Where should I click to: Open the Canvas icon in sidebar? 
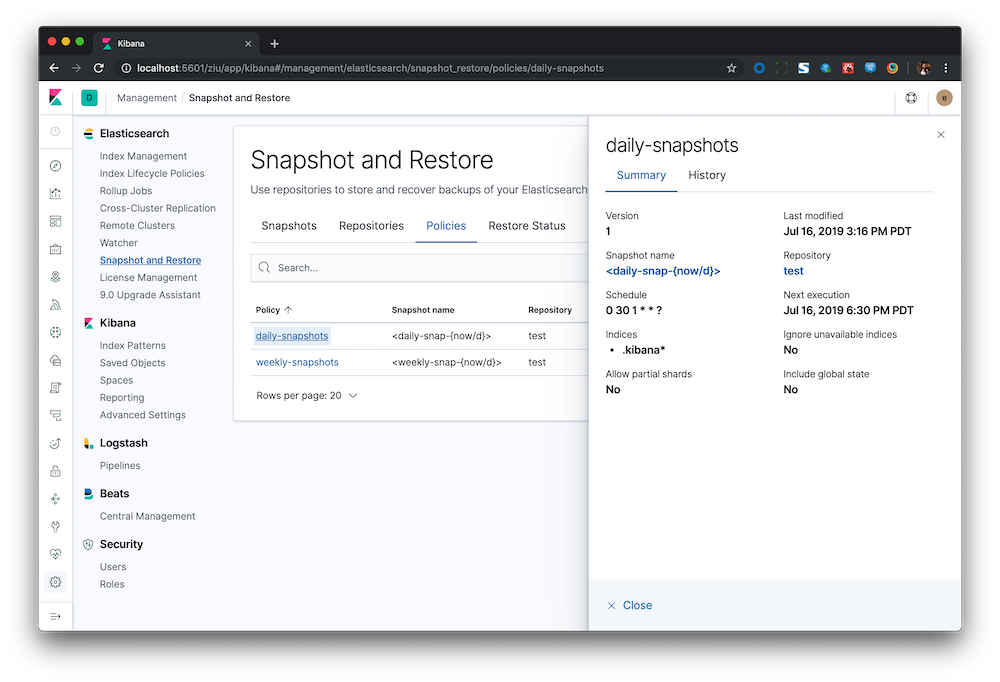(55, 249)
